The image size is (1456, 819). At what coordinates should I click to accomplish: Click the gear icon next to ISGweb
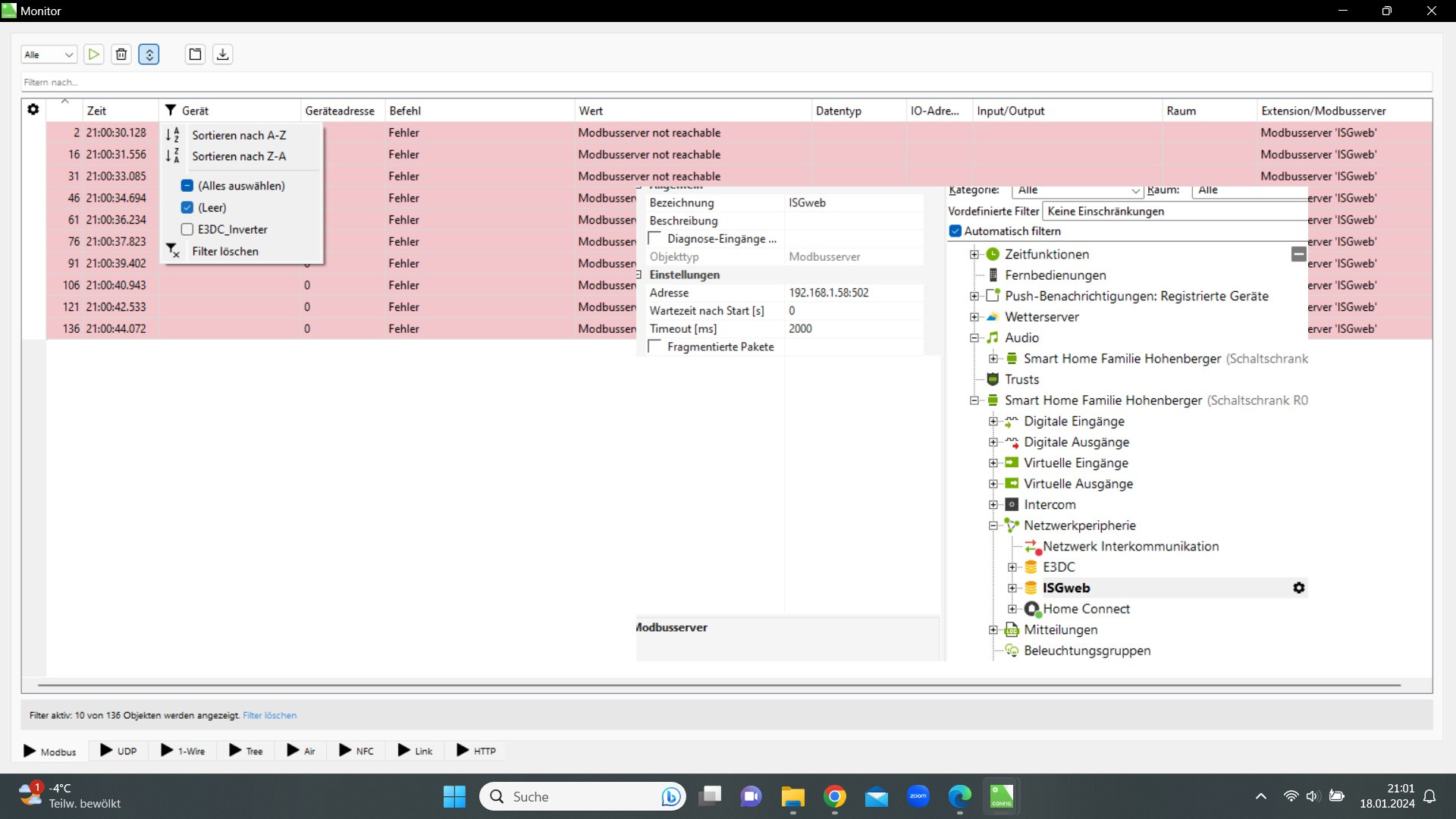click(1298, 588)
